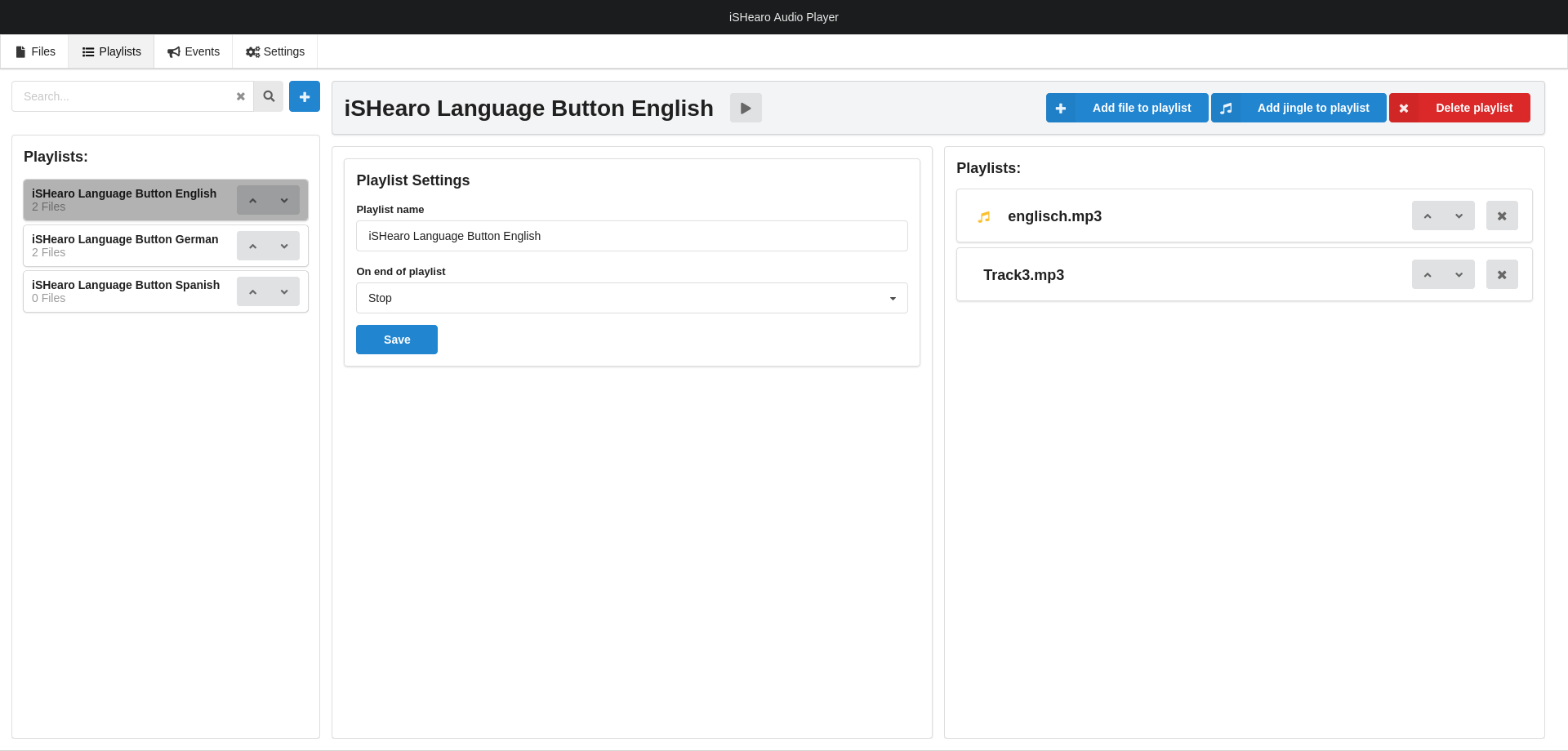Move the English playlist down in sidebar
1568x751 pixels.
click(x=284, y=200)
